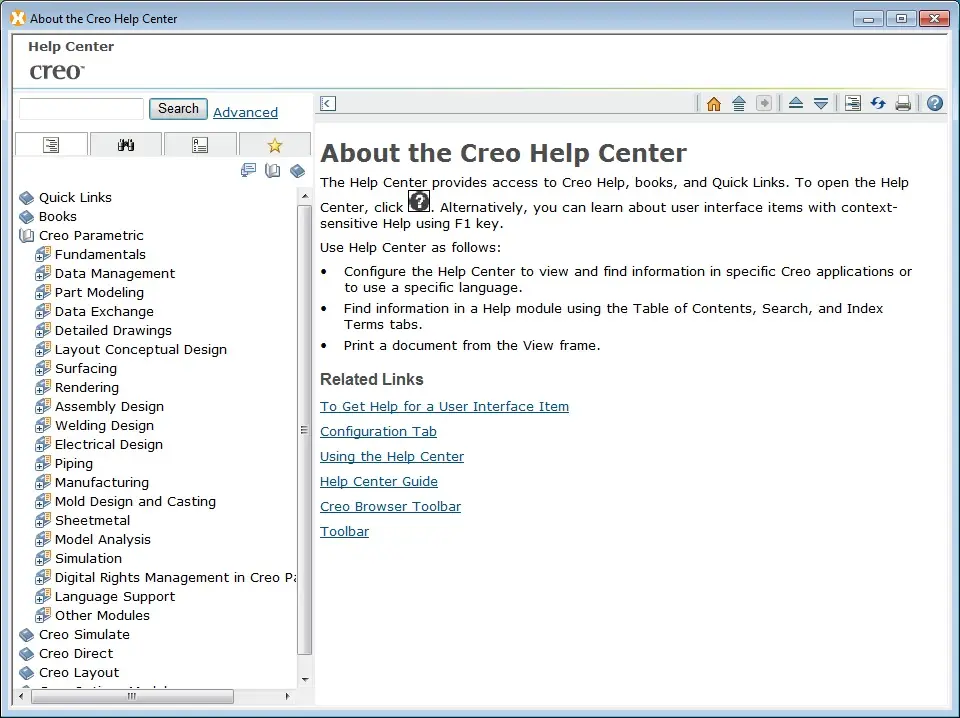Switch to the Favorites star tab
The image size is (960, 718).
click(x=274, y=144)
